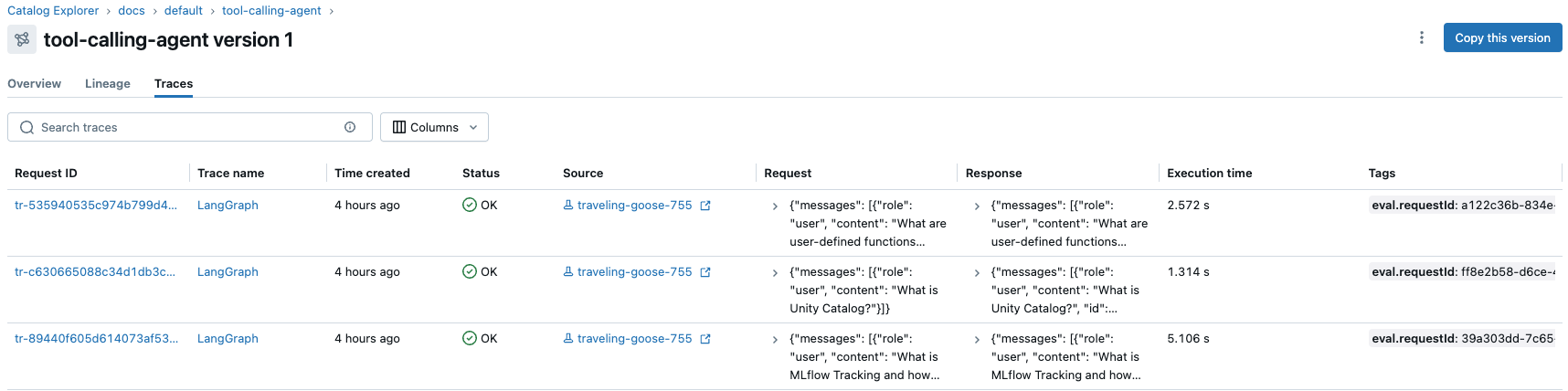The image size is (1568, 391).
Task: Click the OK status icon in first row
Action: click(x=470, y=205)
